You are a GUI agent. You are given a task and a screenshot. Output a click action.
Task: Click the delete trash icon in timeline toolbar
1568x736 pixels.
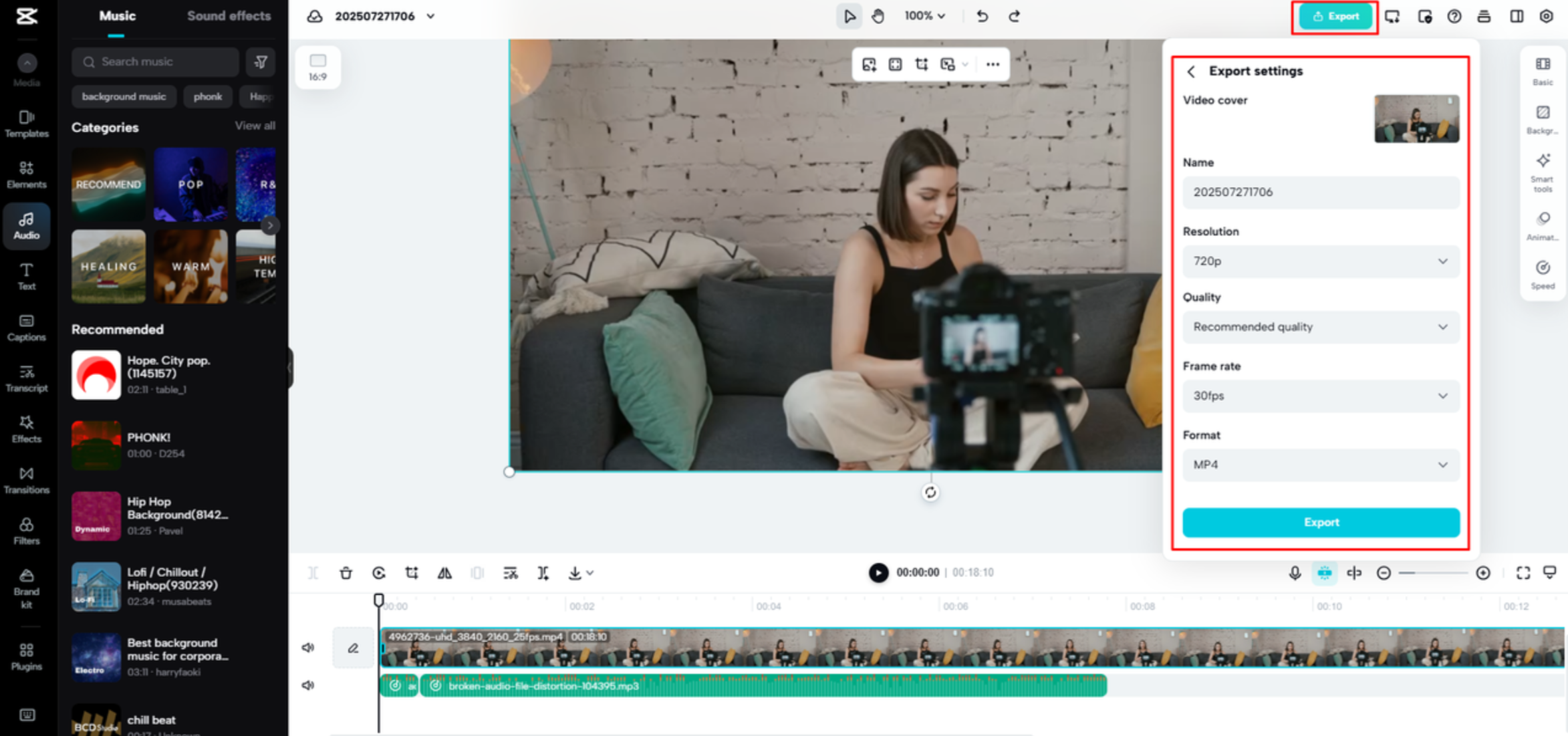346,573
